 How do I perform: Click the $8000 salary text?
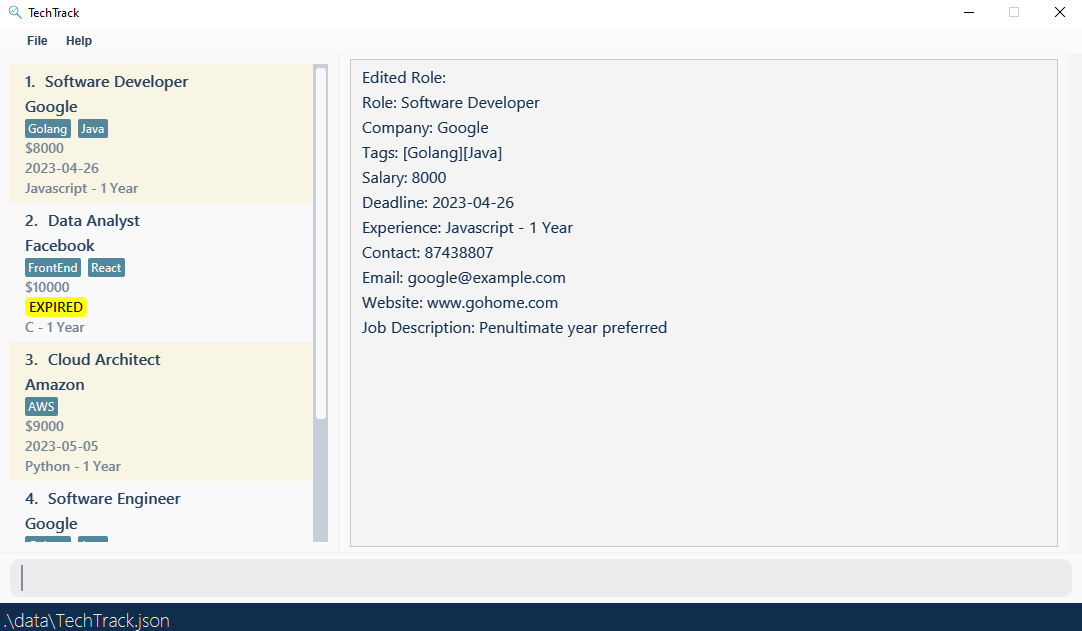click(x=44, y=148)
